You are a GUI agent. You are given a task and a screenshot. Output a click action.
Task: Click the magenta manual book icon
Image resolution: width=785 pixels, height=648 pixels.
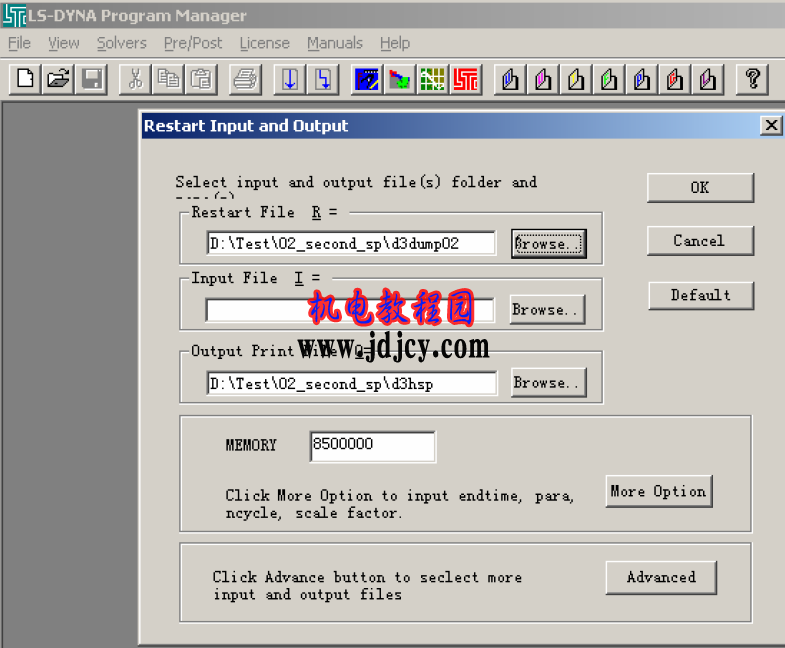543,79
